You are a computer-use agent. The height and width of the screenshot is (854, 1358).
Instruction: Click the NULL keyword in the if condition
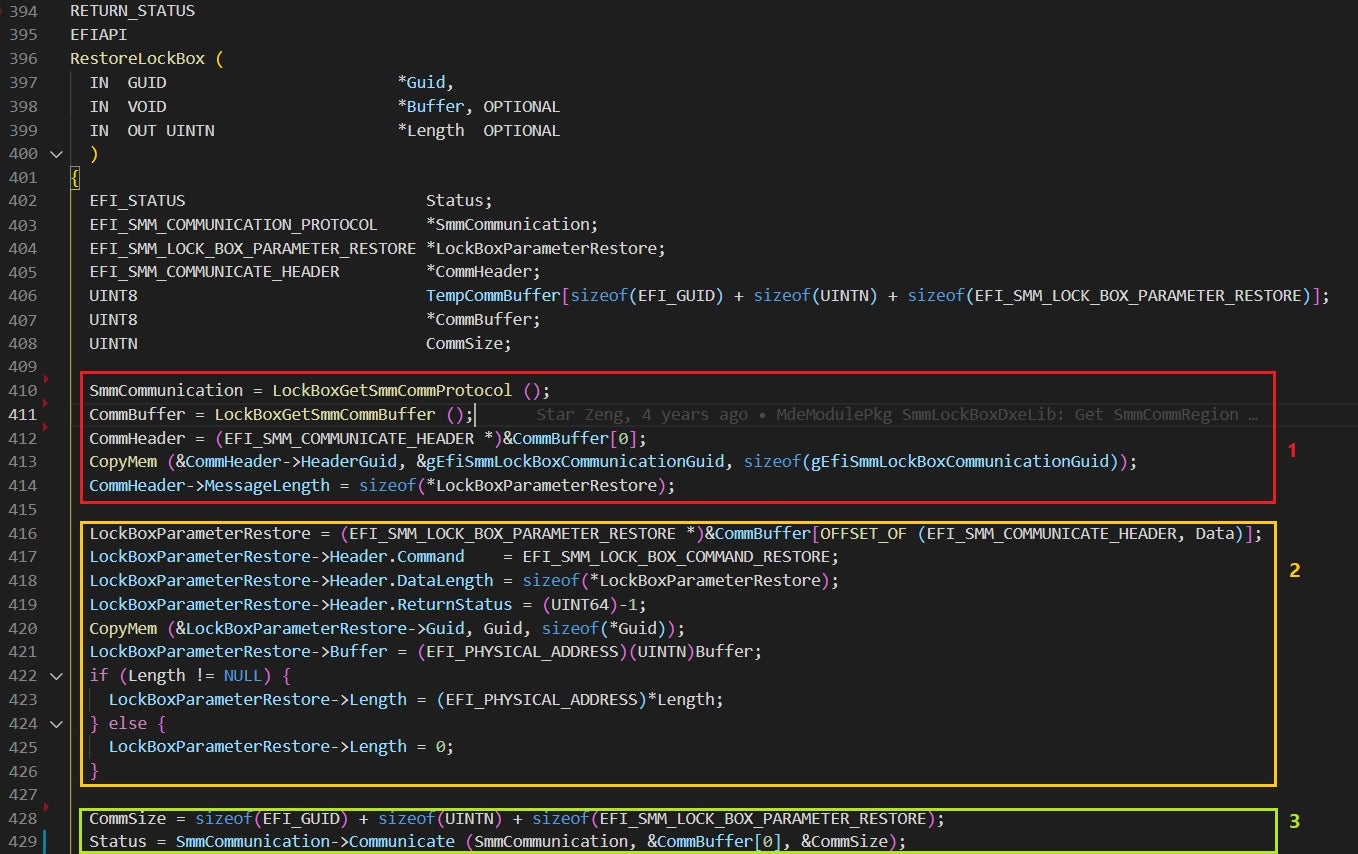243,676
